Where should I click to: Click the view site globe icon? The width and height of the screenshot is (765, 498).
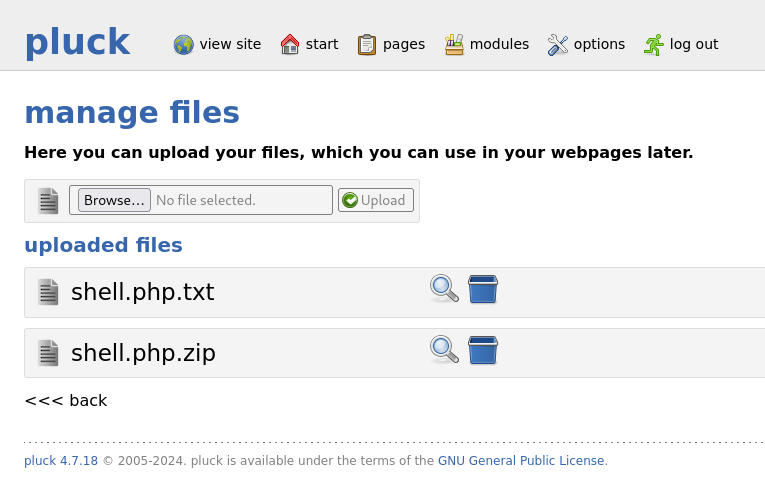click(x=183, y=45)
